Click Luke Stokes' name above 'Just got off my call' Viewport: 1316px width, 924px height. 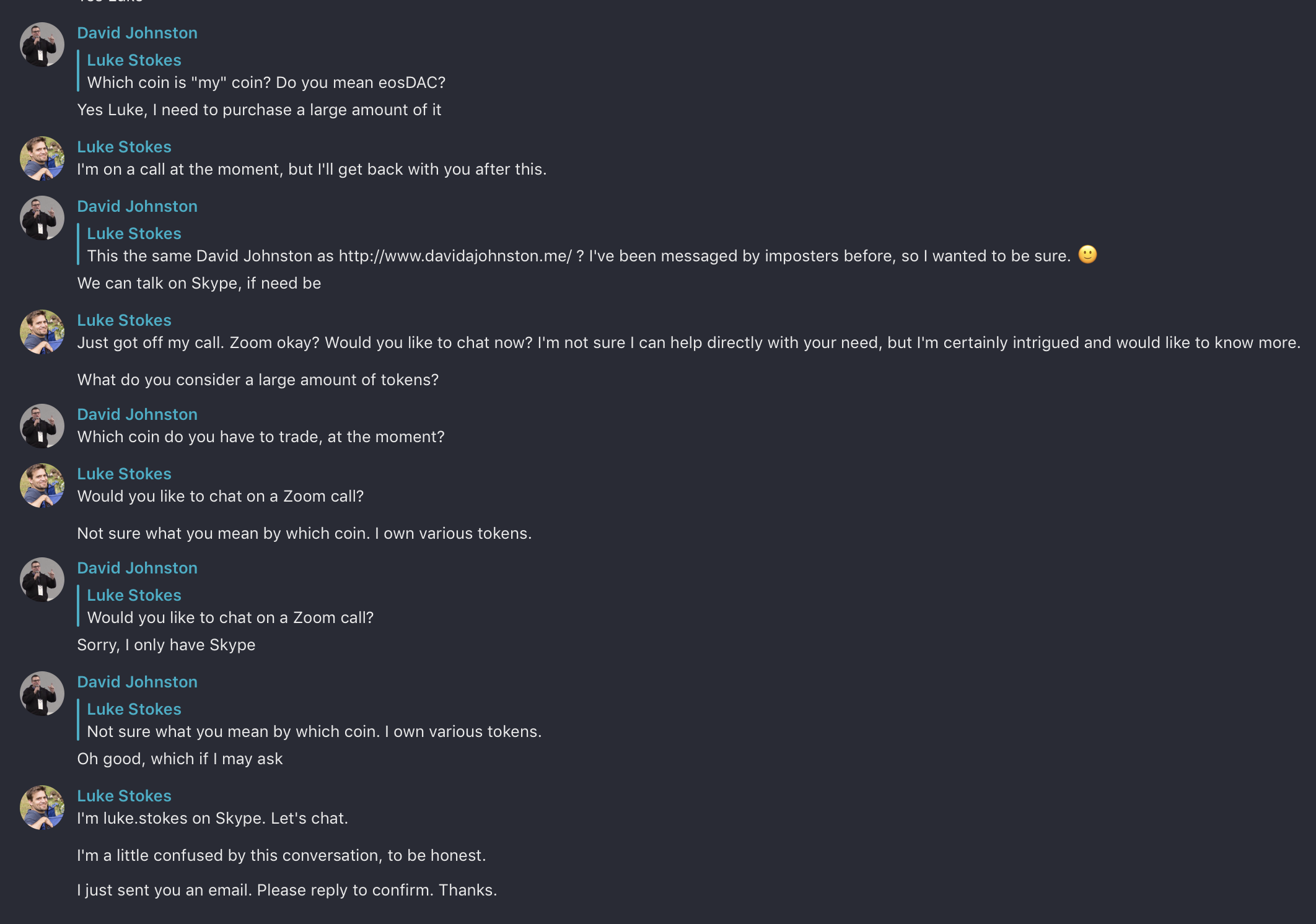point(124,320)
